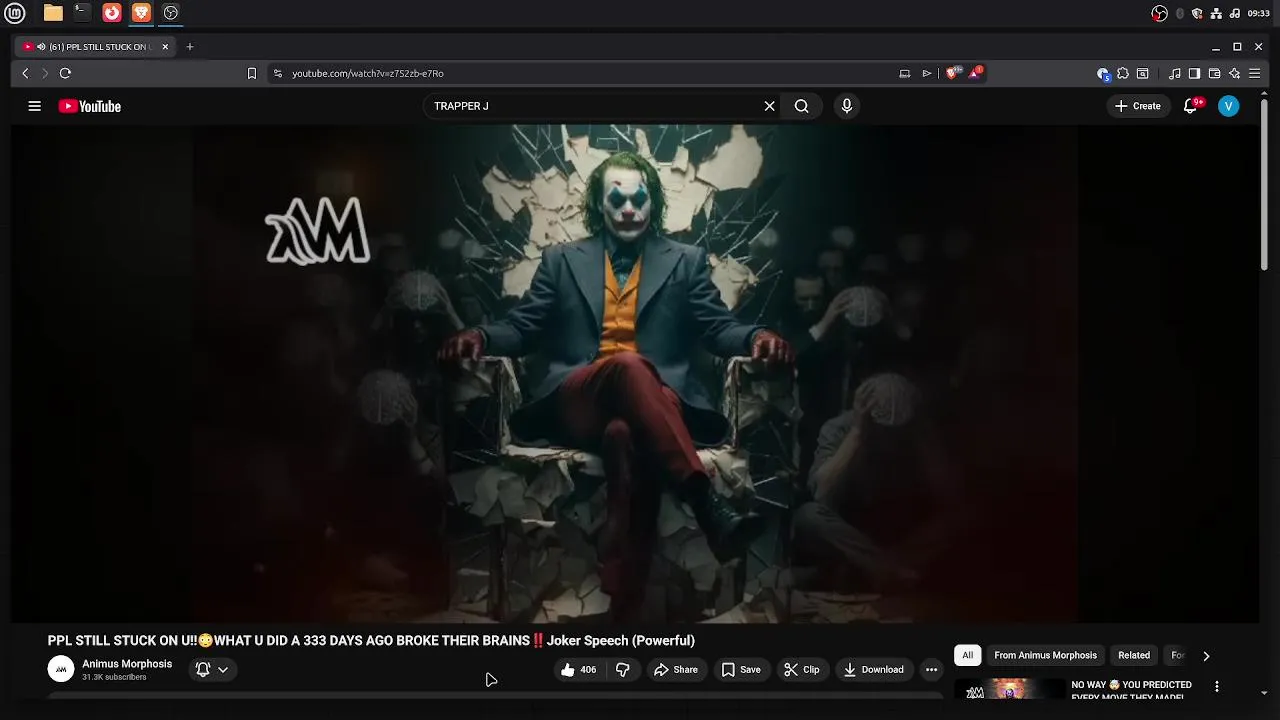1280x720 pixels.
Task: Open the Linux Mint start menu
Action: [x=15, y=13]
